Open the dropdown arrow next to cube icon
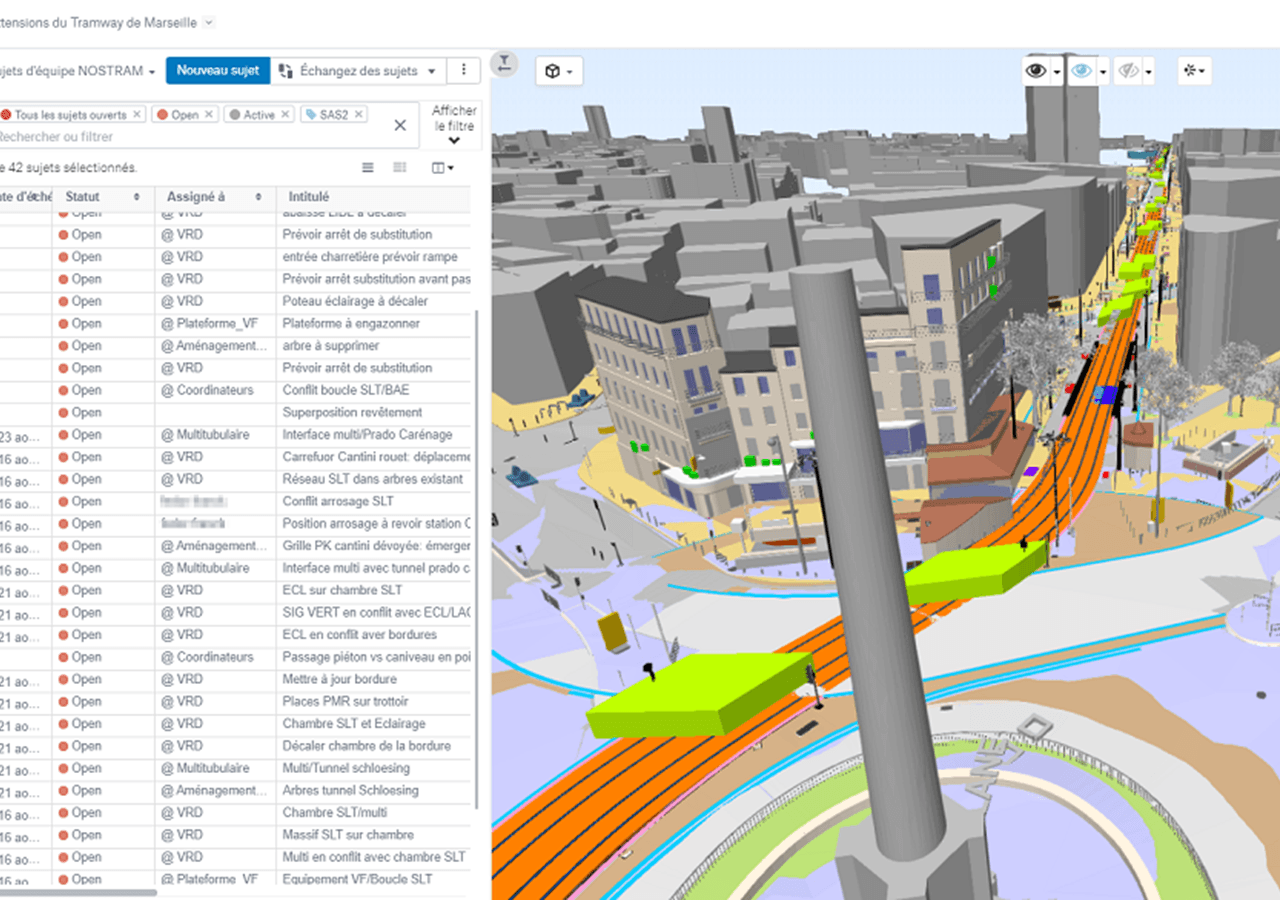 coord(569,72)
